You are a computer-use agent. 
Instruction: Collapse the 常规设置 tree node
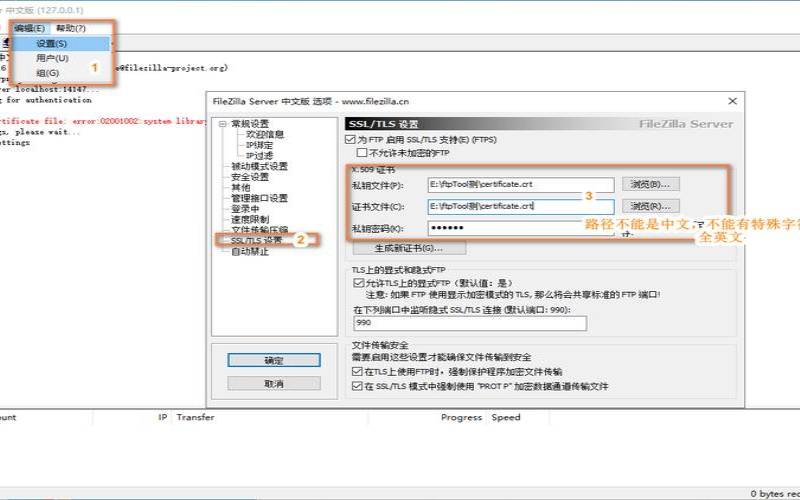coord(222,123)
